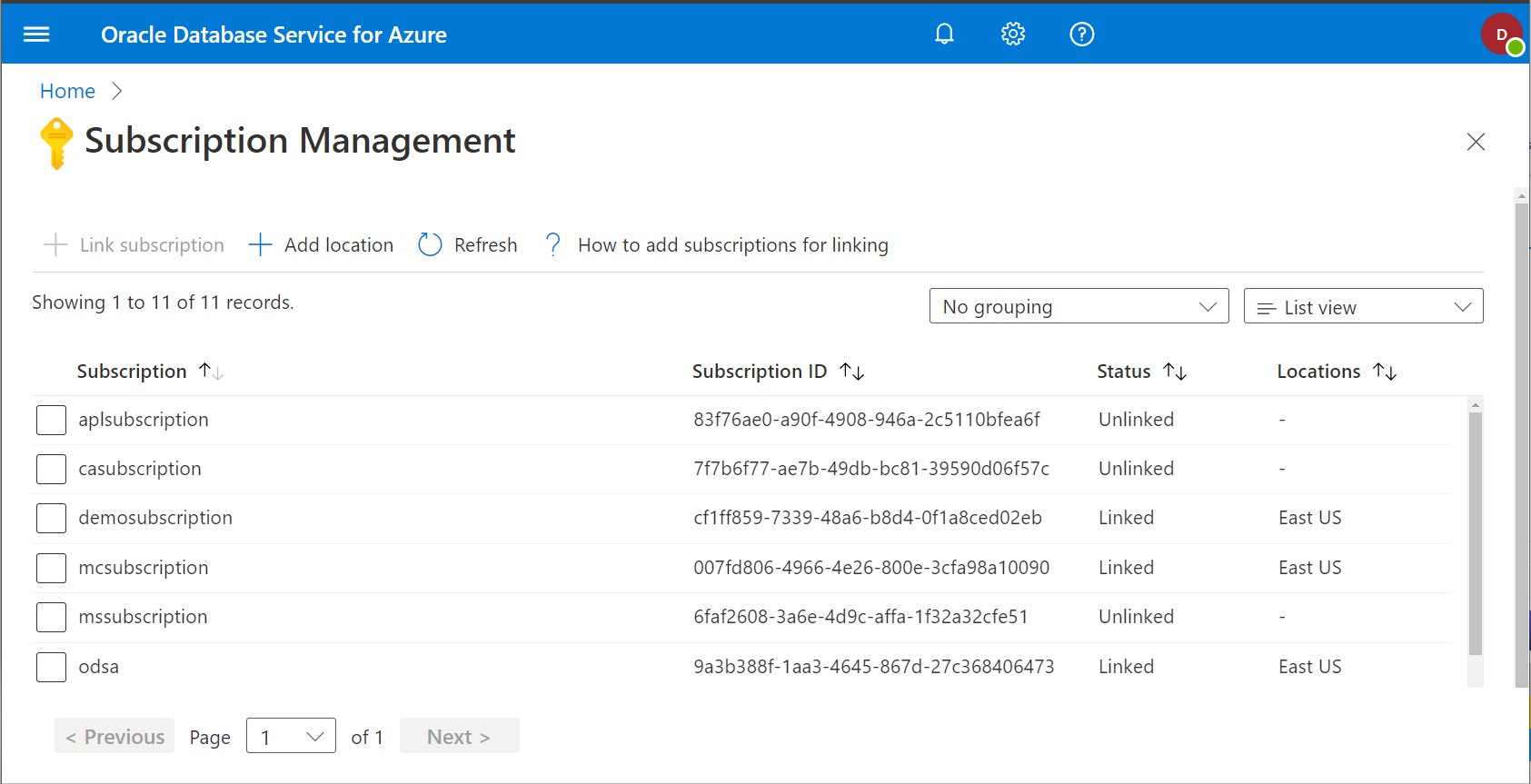This screenshot has width=1531, height=784.
Task: Click the mssubscription name
Action: pyautogui.click(x=143, y=617)
